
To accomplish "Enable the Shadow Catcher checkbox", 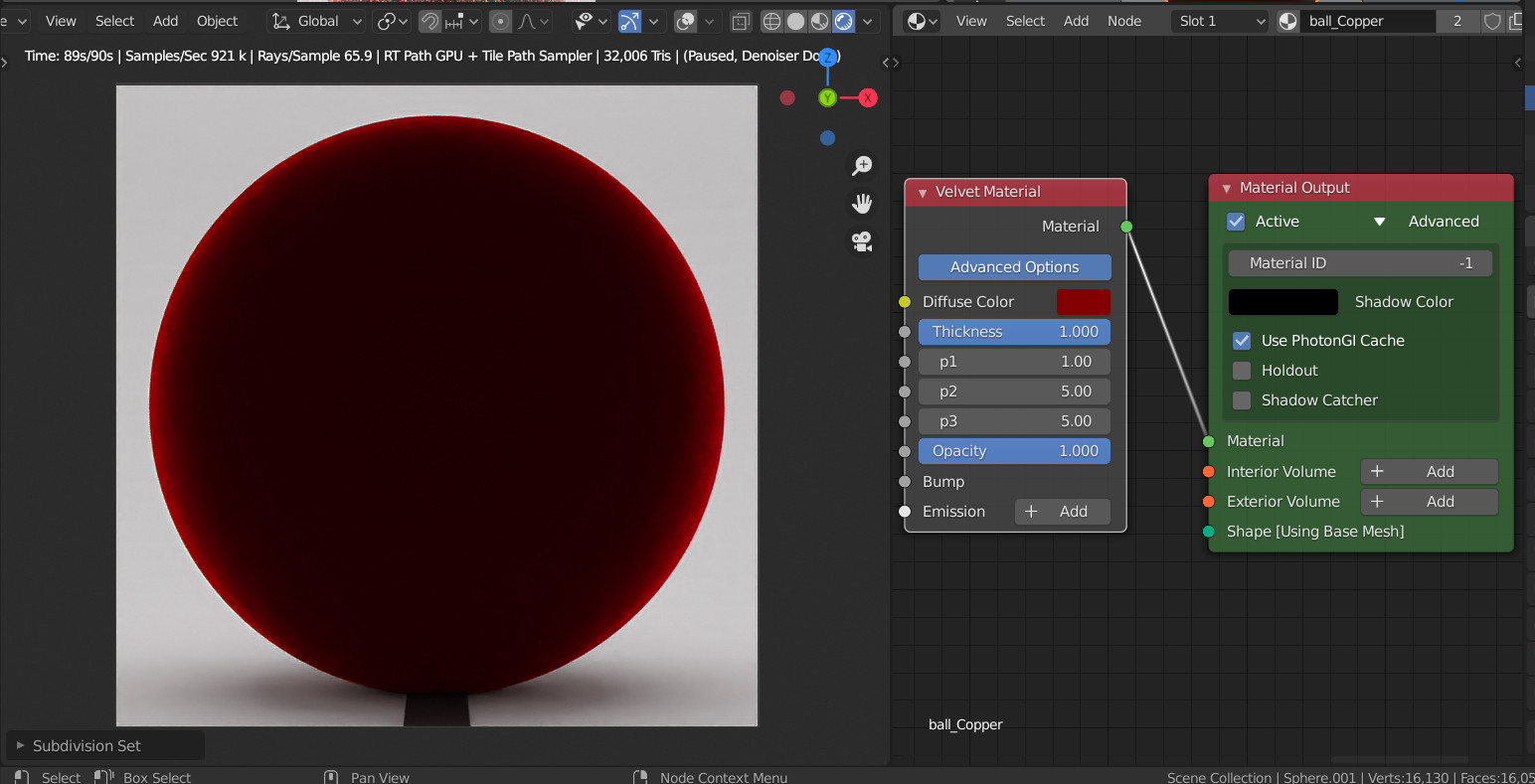I will (x=1242, y=400).
